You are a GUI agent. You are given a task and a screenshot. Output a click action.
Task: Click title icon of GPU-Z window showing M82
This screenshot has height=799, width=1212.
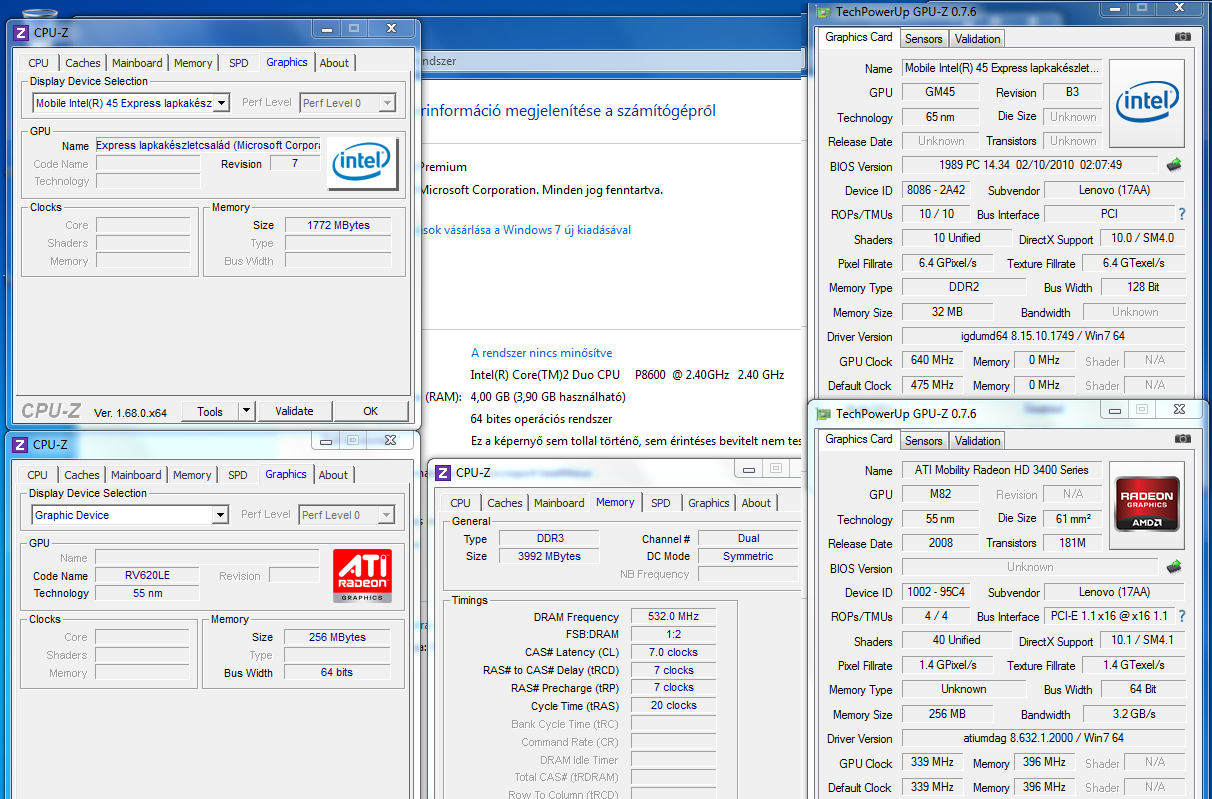823,413
